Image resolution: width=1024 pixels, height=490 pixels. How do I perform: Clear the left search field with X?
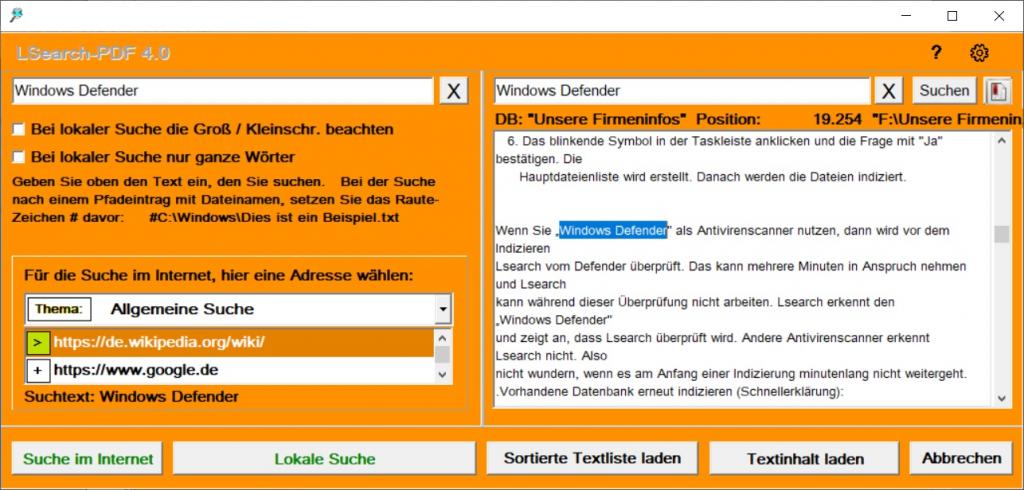click(x=453, y=91)
